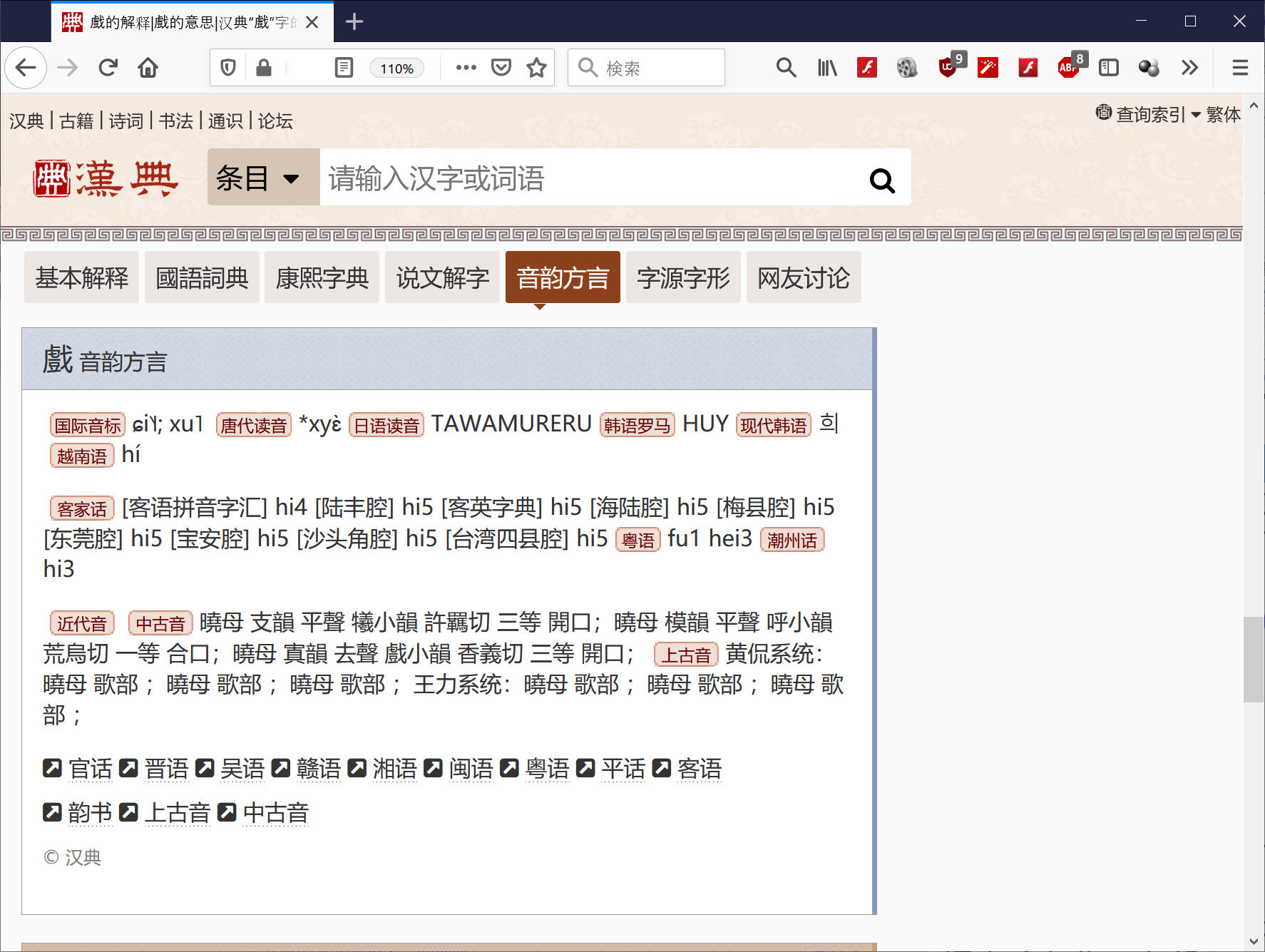
Task: Toggle the Firefox sidebar icon
Action: 1108,68
